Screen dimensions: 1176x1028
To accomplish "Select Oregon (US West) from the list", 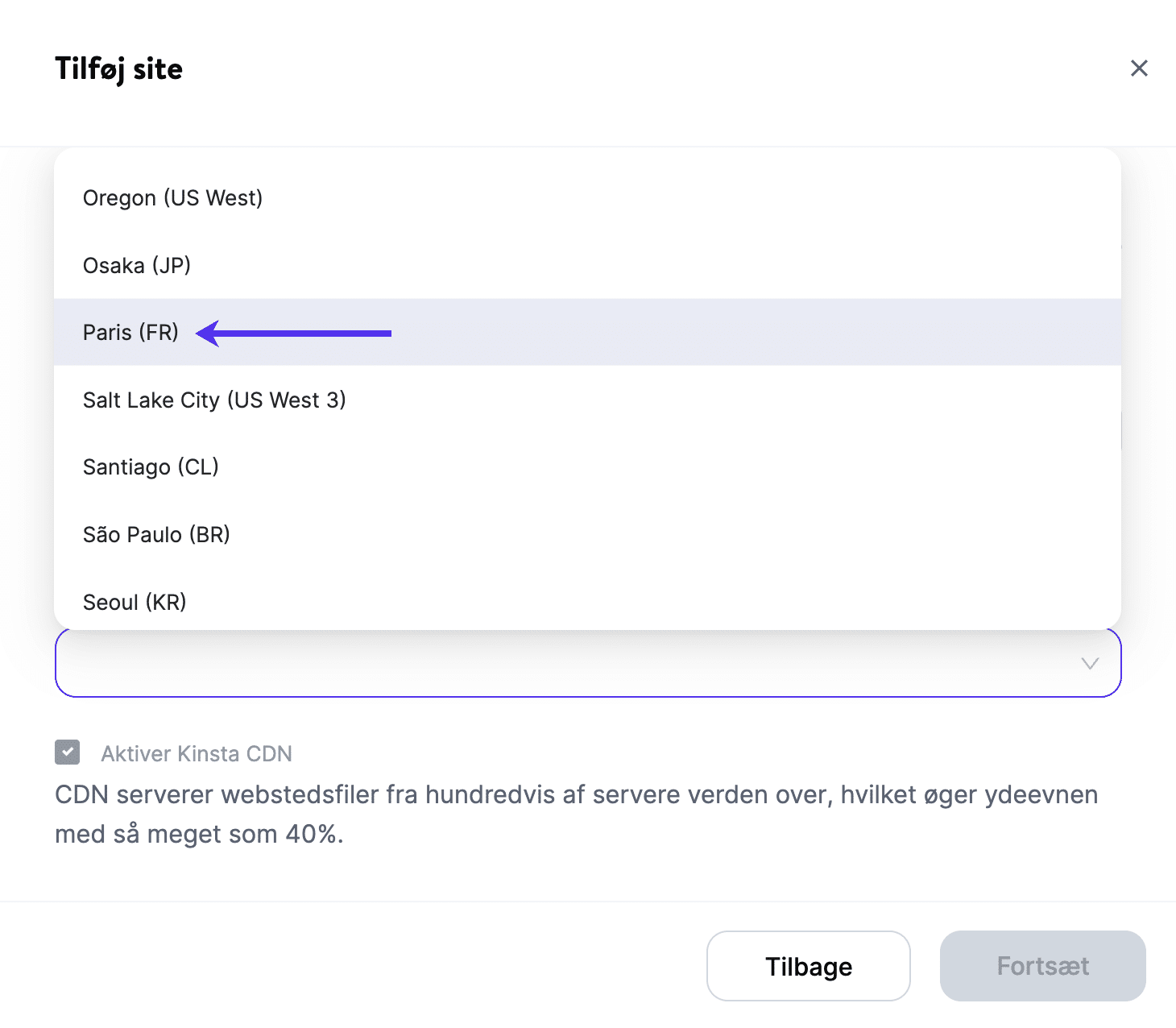I will tap(173, 198).
